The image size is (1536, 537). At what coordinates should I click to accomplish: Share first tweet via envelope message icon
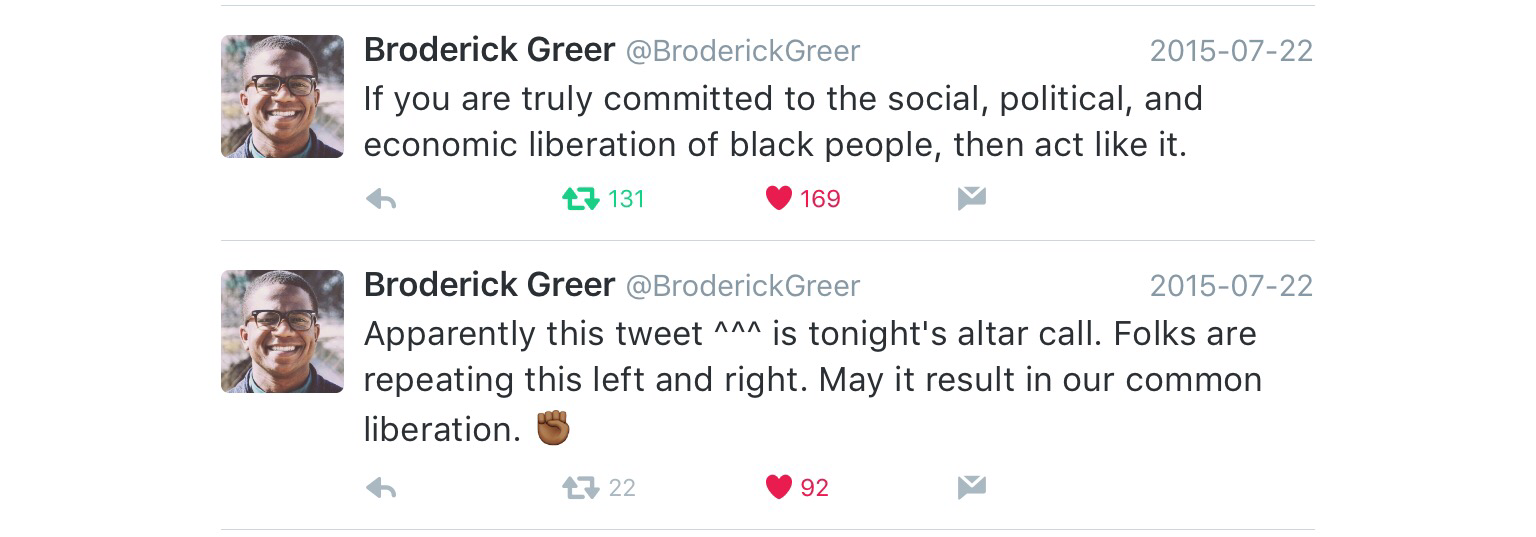click(x=971, y=199)
